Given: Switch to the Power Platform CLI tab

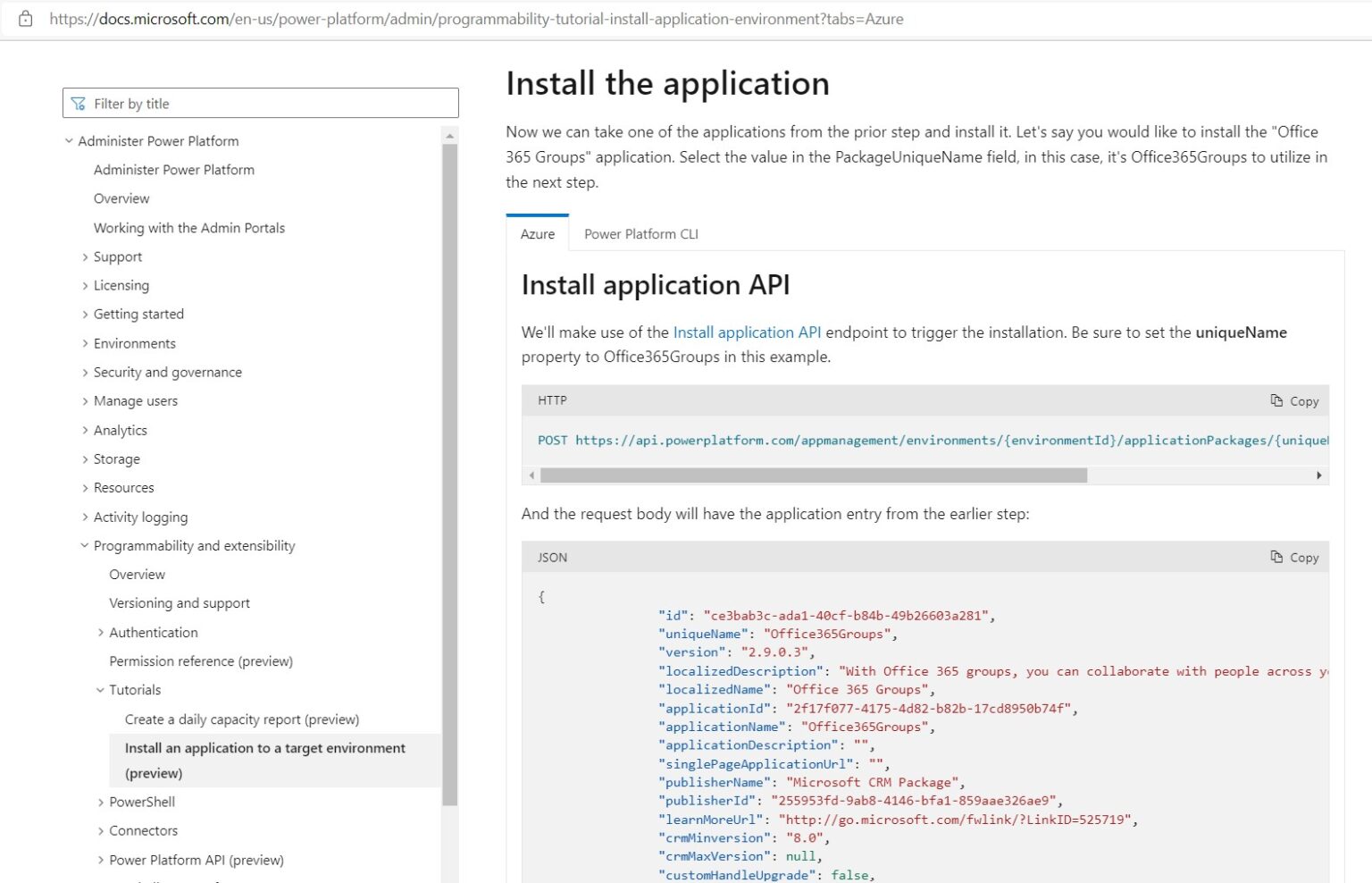Looking at the screenshot, I should coord(640,233).
